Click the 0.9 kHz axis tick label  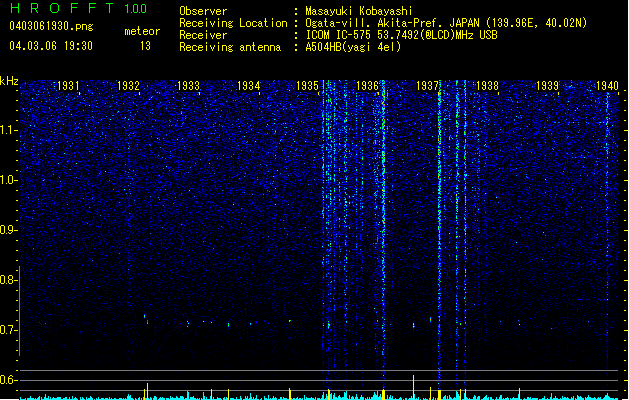pos(8,230)
